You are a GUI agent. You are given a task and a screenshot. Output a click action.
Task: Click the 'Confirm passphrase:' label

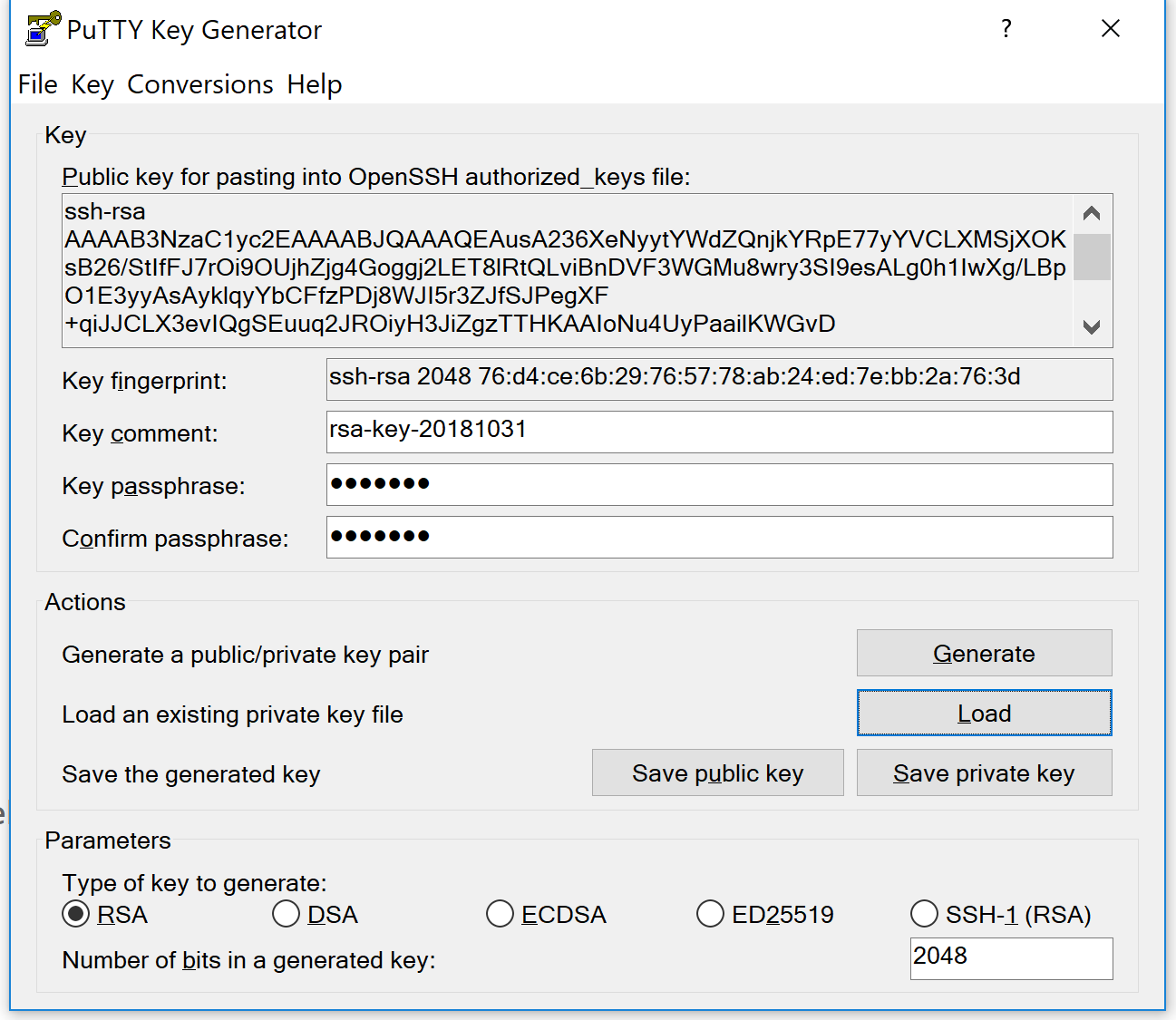pos(175,539)
